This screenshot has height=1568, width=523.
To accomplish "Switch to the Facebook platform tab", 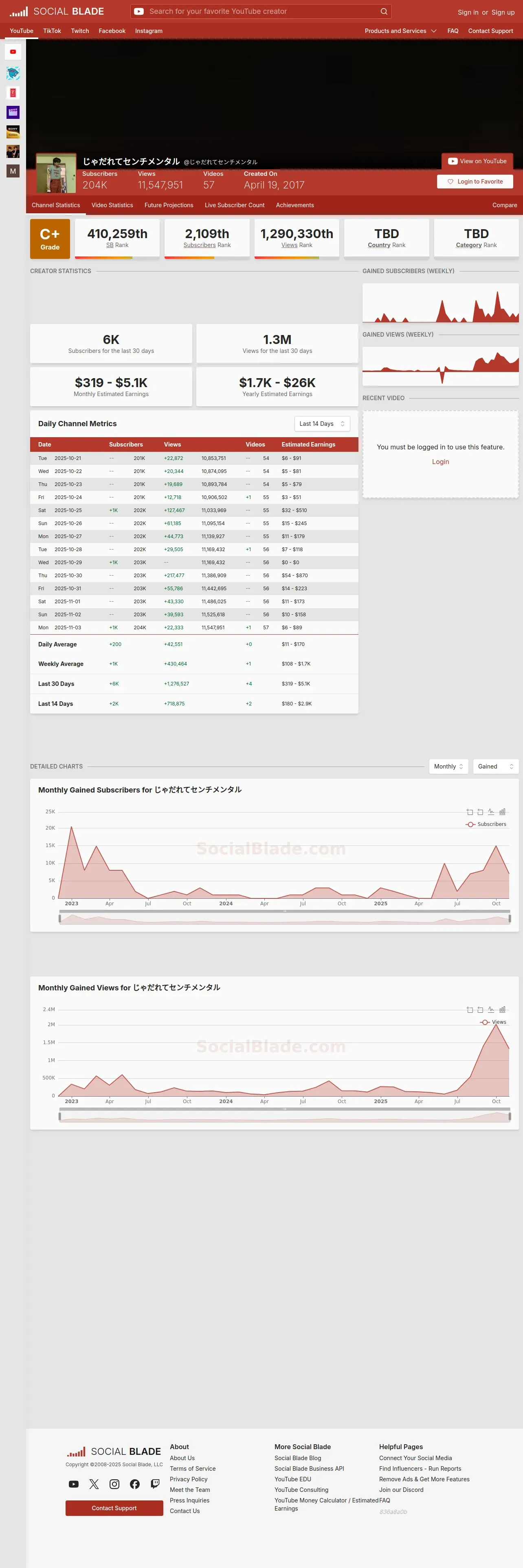I will tap(112, 31).
